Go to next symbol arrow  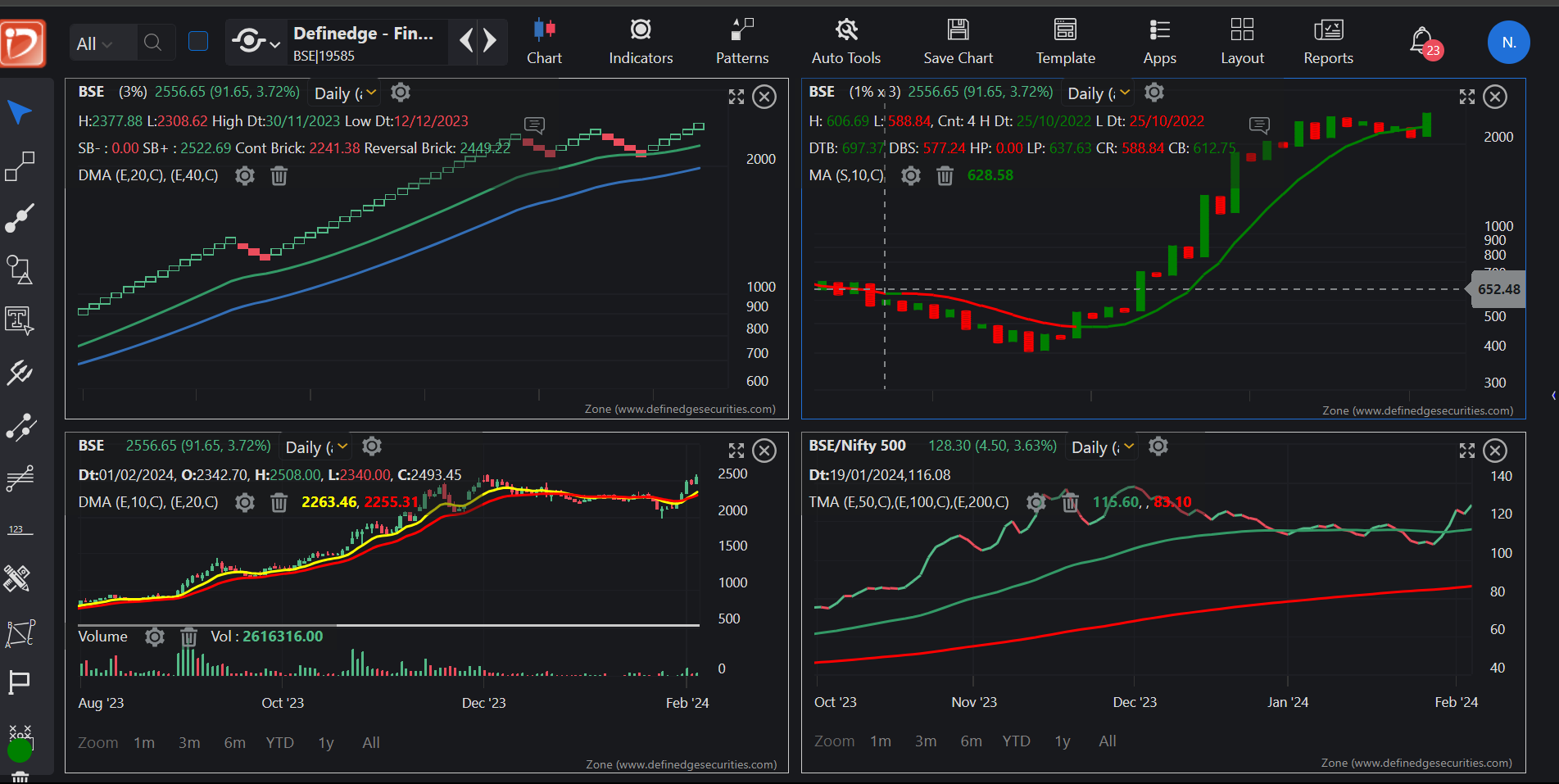tap(490, 40)
